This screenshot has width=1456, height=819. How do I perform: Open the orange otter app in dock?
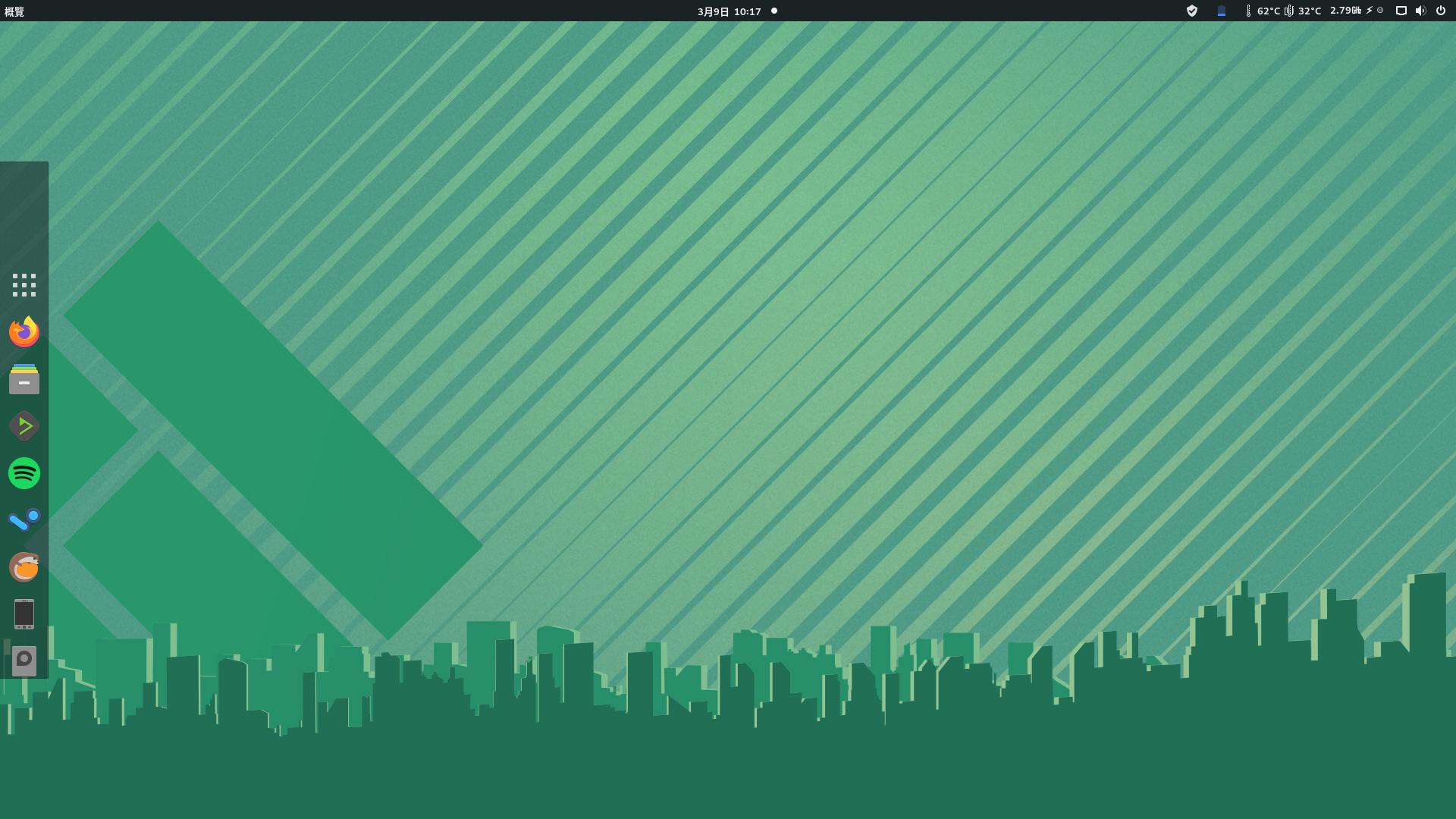24,567
